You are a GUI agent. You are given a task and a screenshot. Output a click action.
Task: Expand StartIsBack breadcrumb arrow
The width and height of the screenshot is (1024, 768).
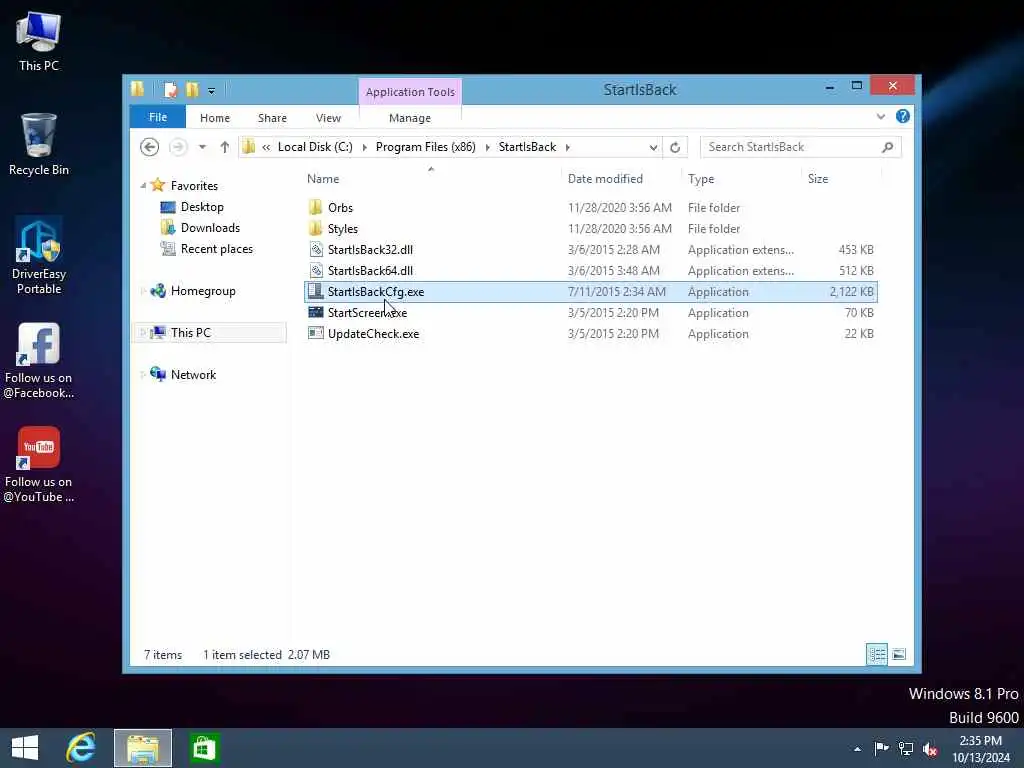point(568,148)
